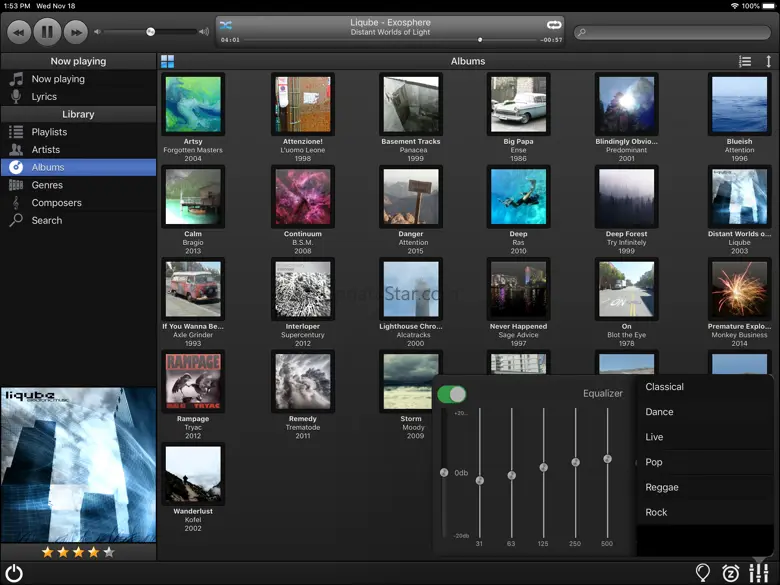780x585 pixels.
Task: Open the Continuum album cover
Action: [303, 196]
